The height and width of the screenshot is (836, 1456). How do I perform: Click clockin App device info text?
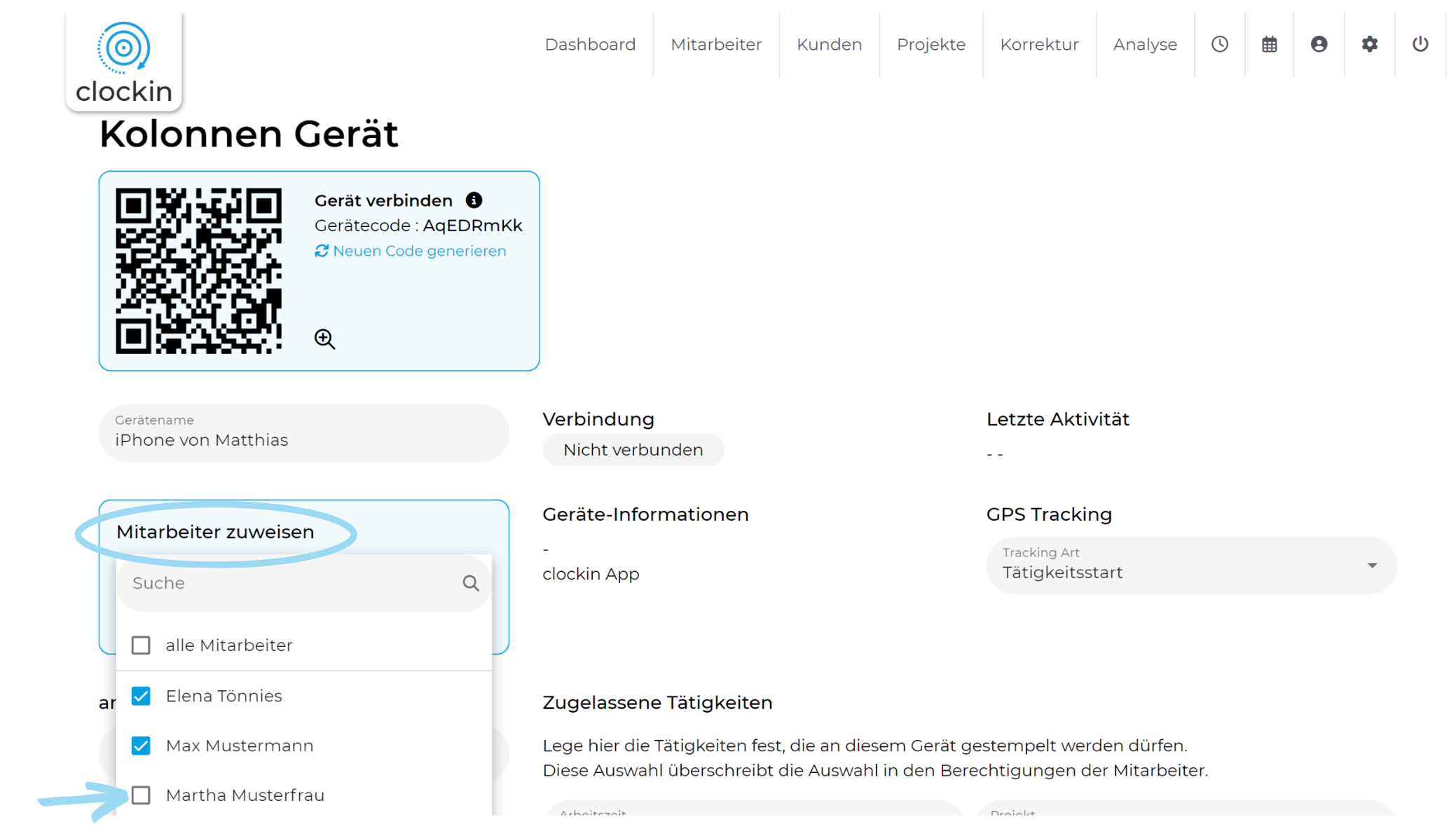(x=591, y=574)
